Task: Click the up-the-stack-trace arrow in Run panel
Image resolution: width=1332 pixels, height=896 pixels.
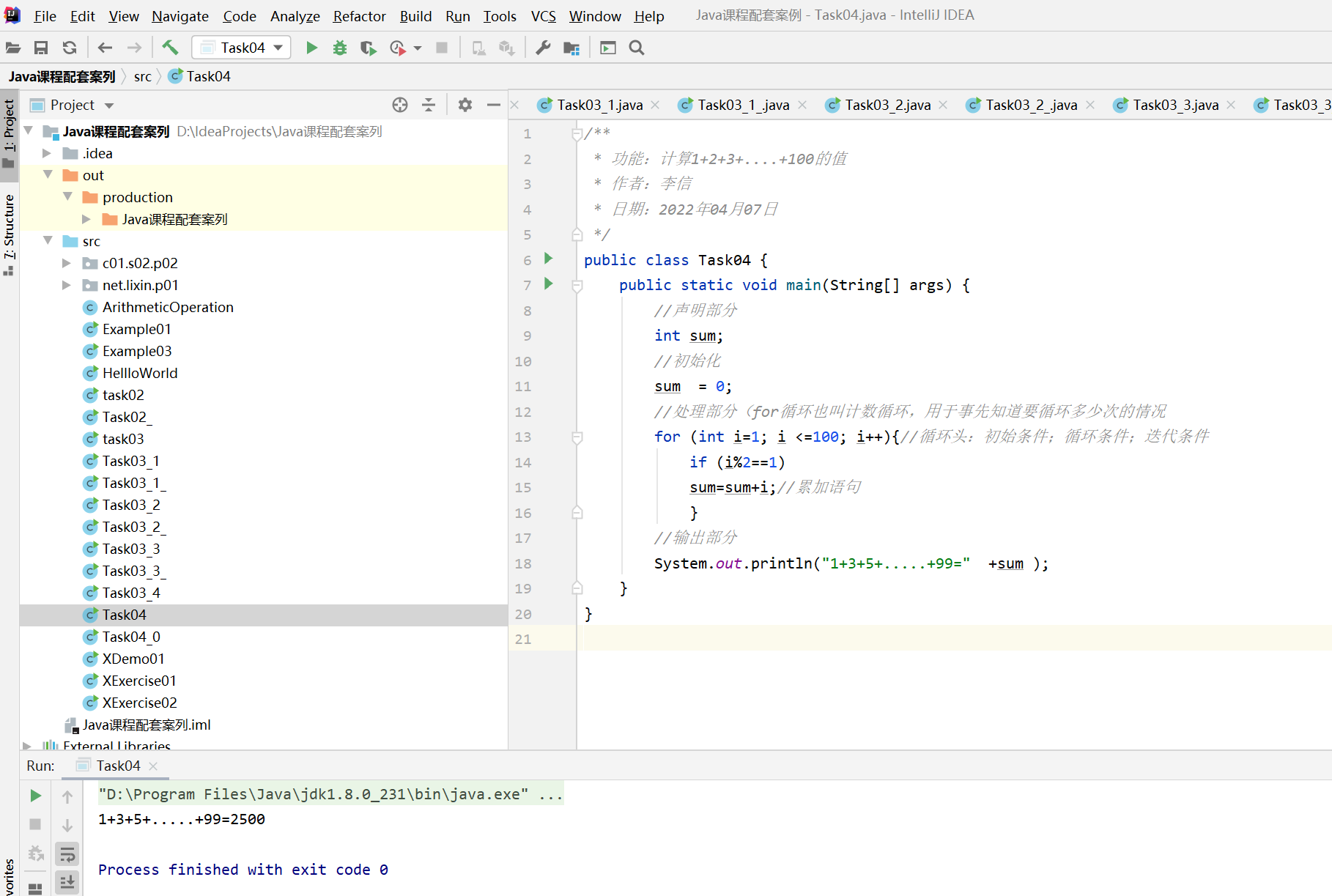Action: [x=67, y=796]
